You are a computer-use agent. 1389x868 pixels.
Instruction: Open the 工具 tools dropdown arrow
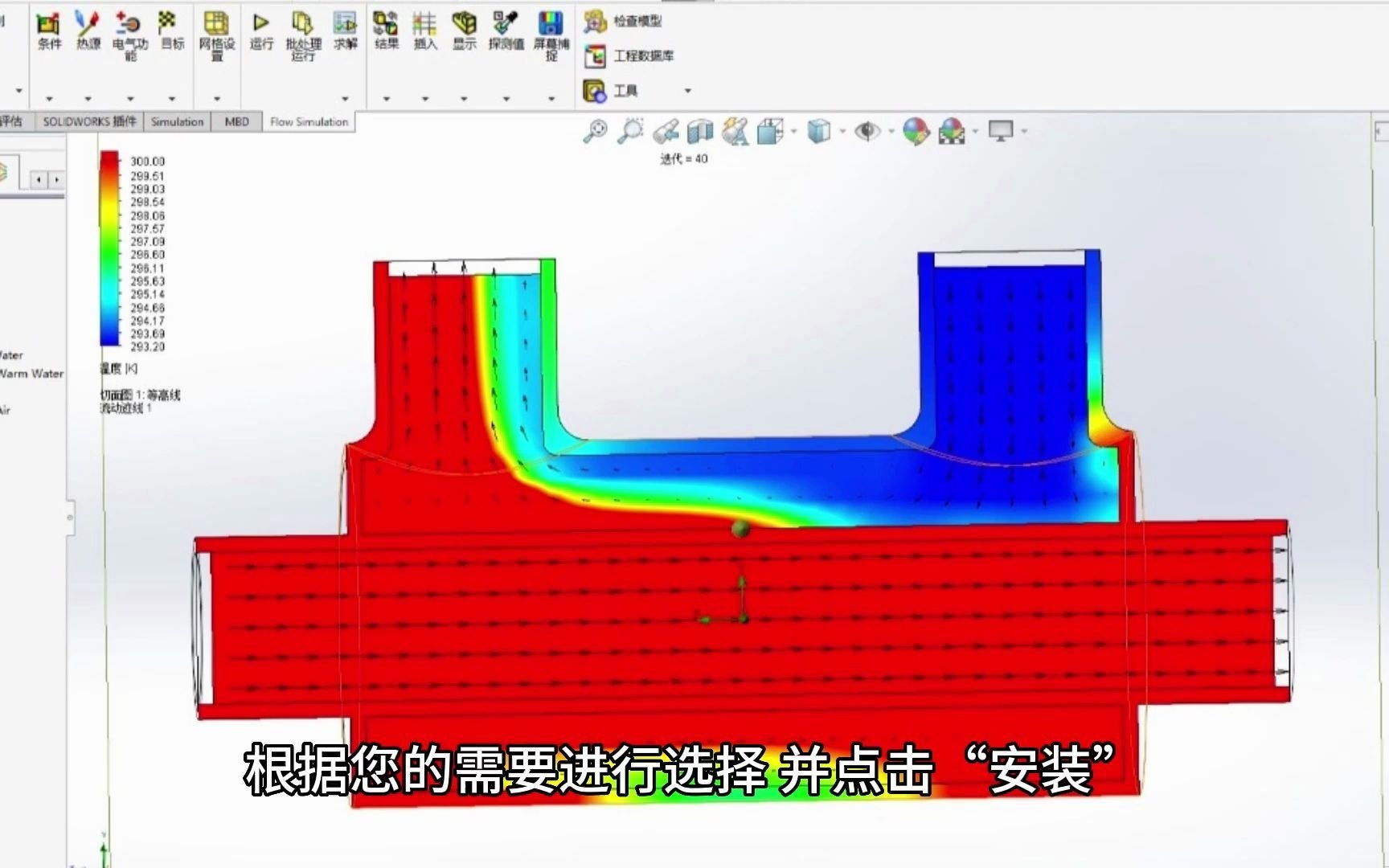(x=687, y=91)
